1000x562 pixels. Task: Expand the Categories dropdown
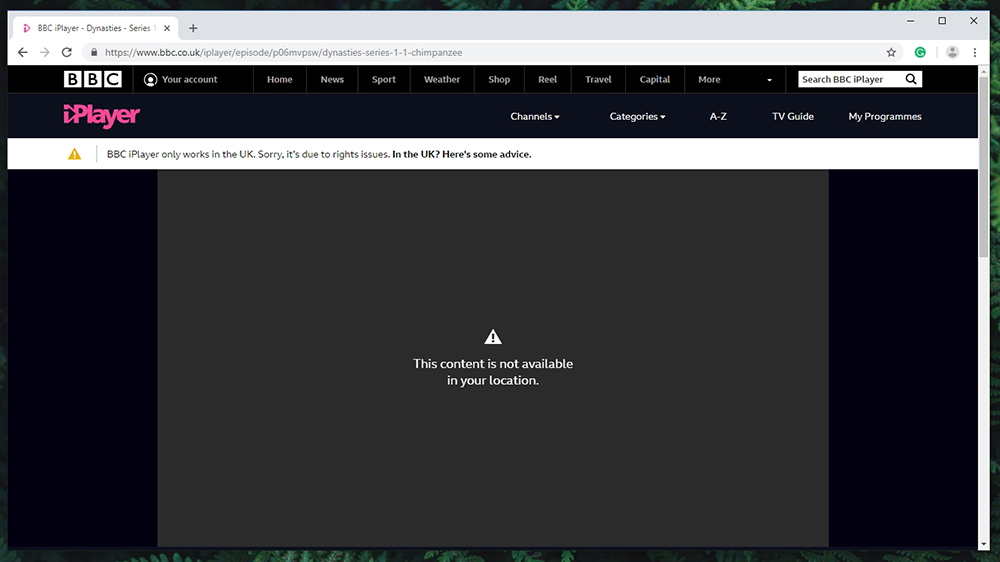pyautogui.click(x=637, y=116)
